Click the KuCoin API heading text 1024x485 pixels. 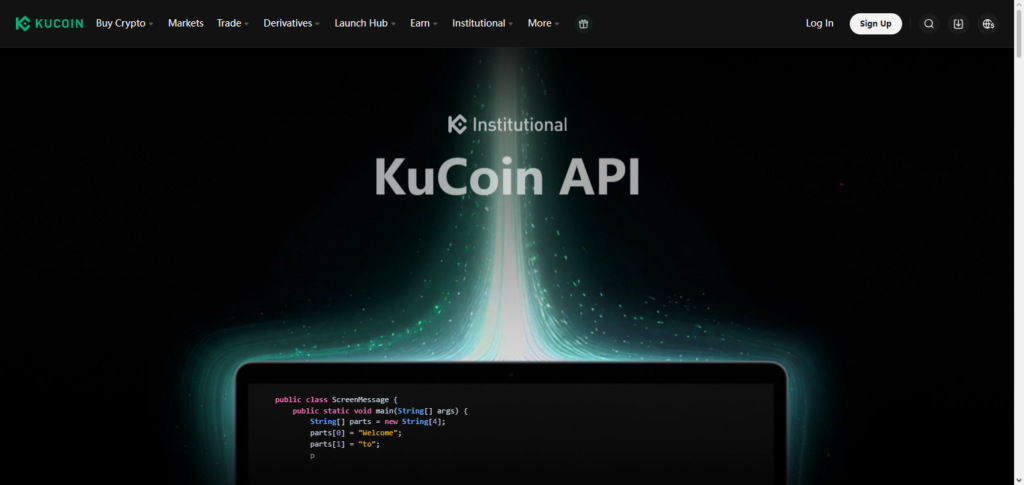(507, 177)
